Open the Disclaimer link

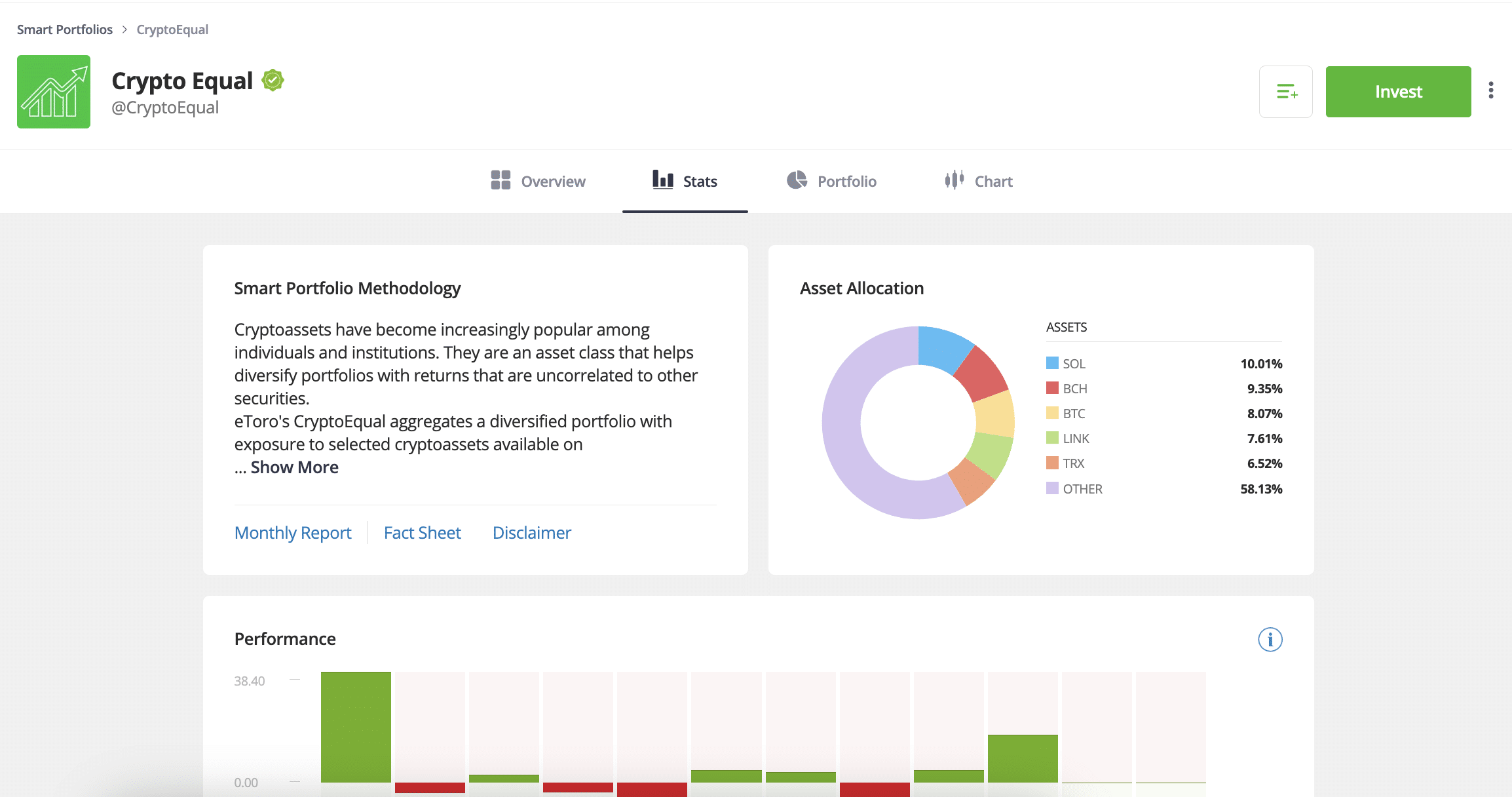pyautogui.click(x=532, y=533)
